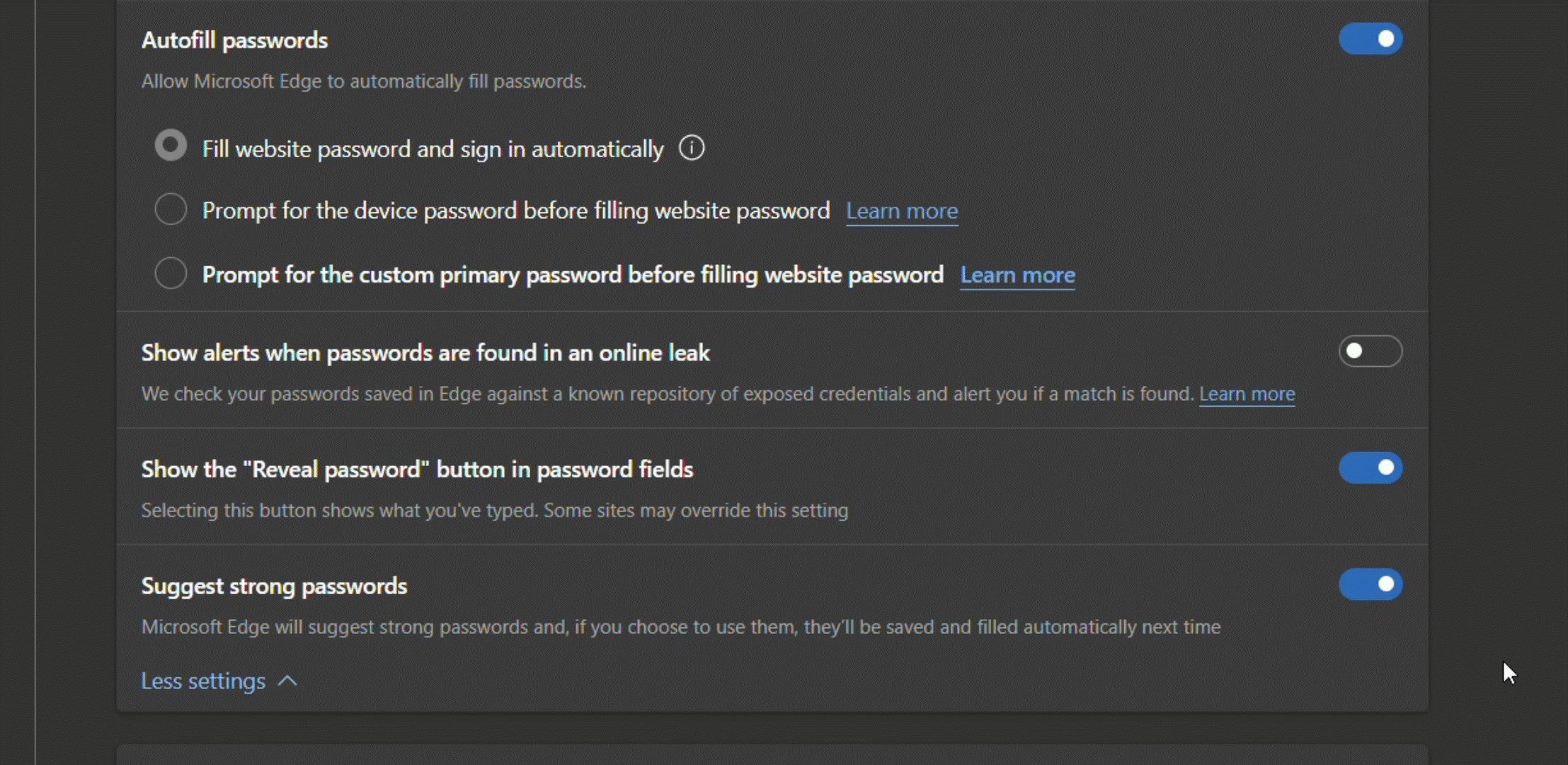Click the online leak alerts heading text
The height and width of the screenshot is (765, 1568).
pyautogui.click(x=425, y=353)
